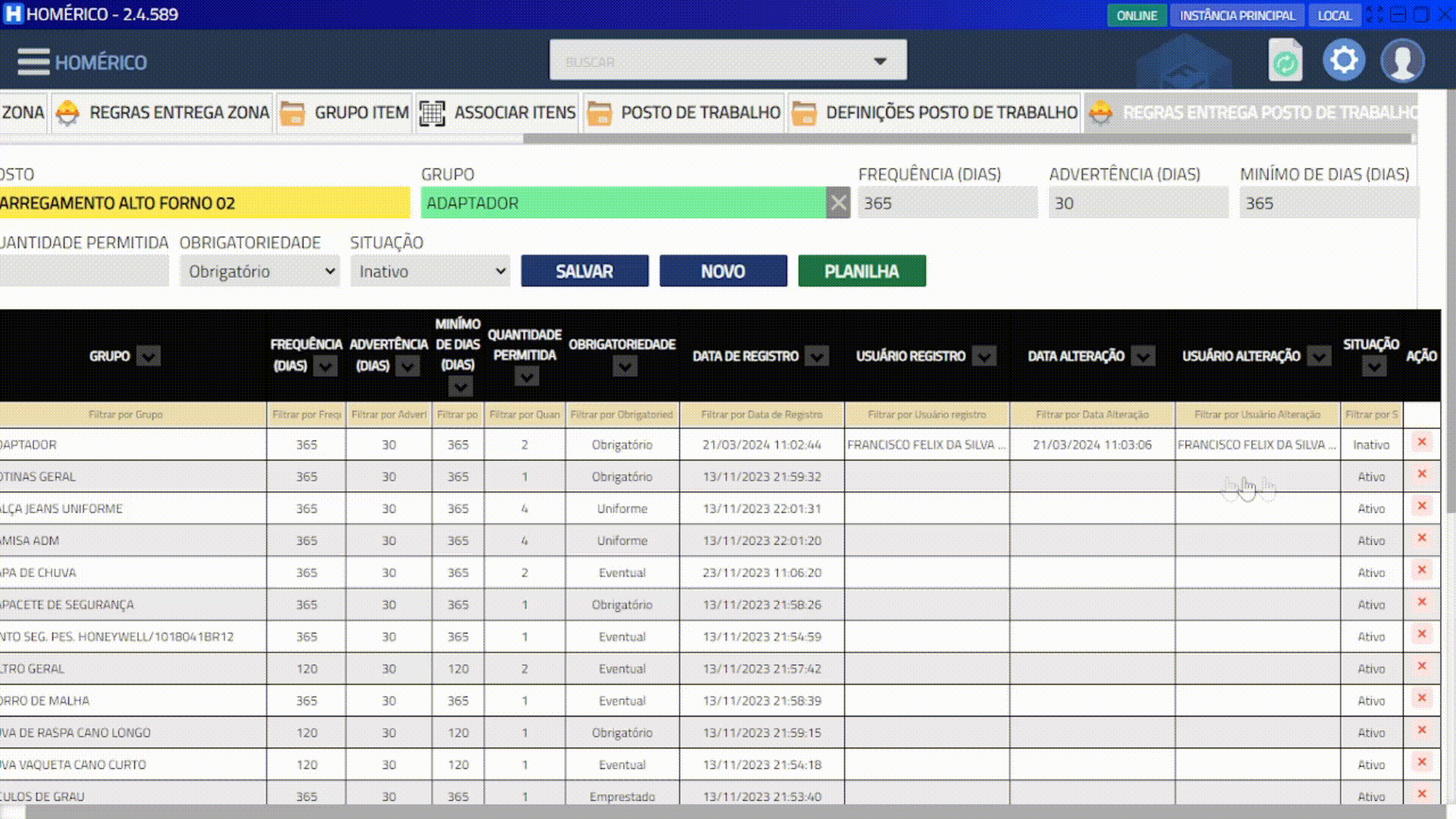Delete the ADAPTADOR row
The image size is (1456, 819).
tap(1421, 442)
